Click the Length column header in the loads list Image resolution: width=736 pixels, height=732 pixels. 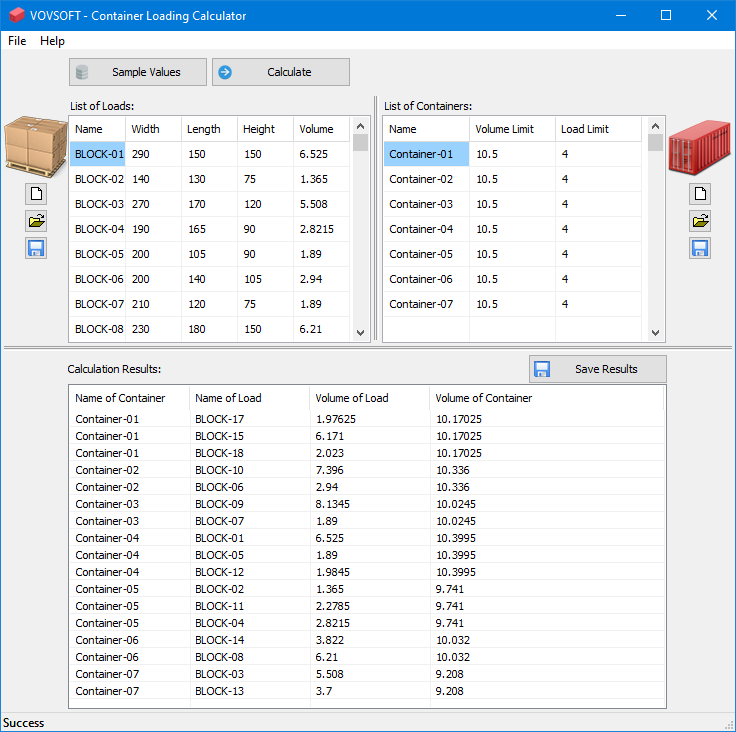point(209,129)
